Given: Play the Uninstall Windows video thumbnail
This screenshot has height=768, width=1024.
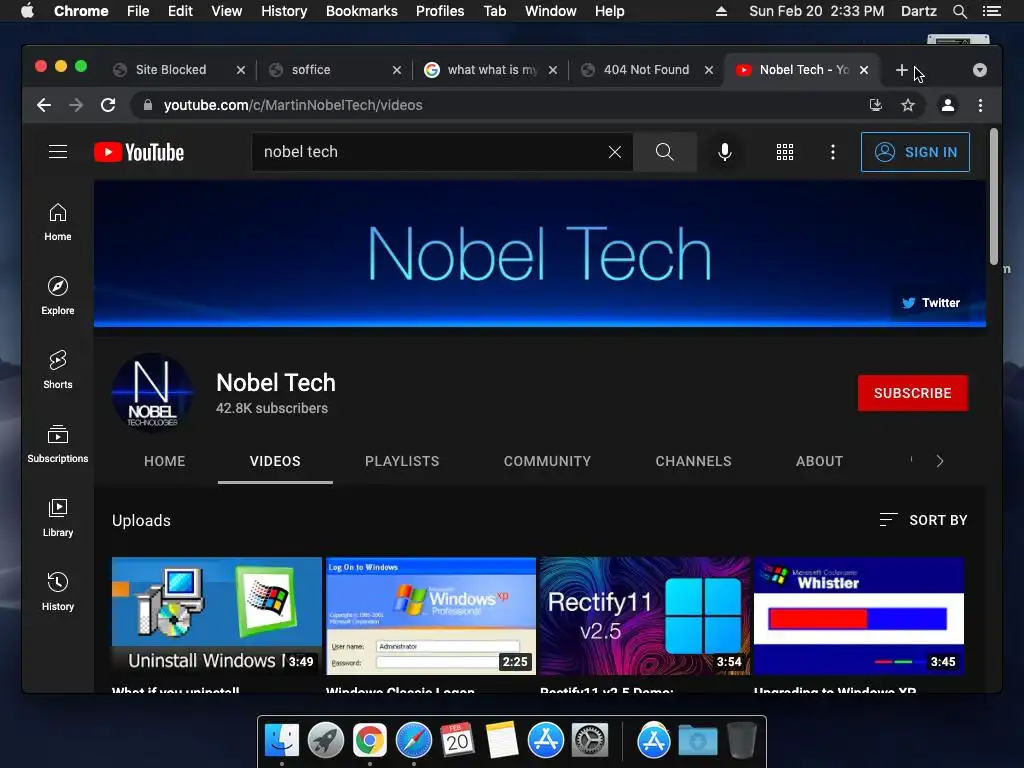Looking at the screenshot, I should coord(217,615).
